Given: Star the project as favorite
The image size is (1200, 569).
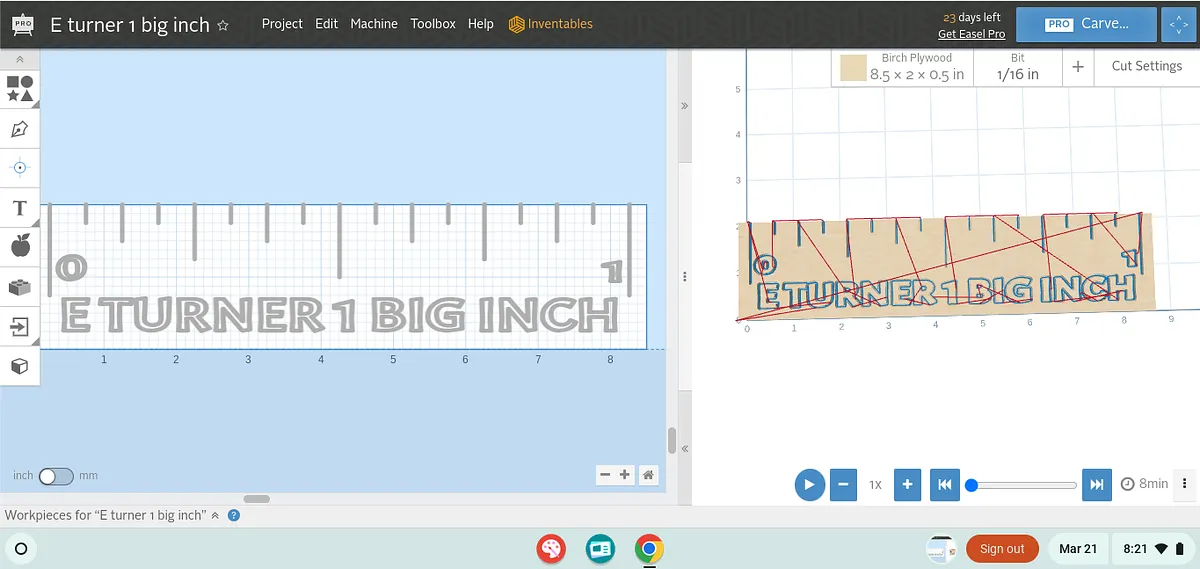Looking at the screenshot, I should click(x=223, y=25).
